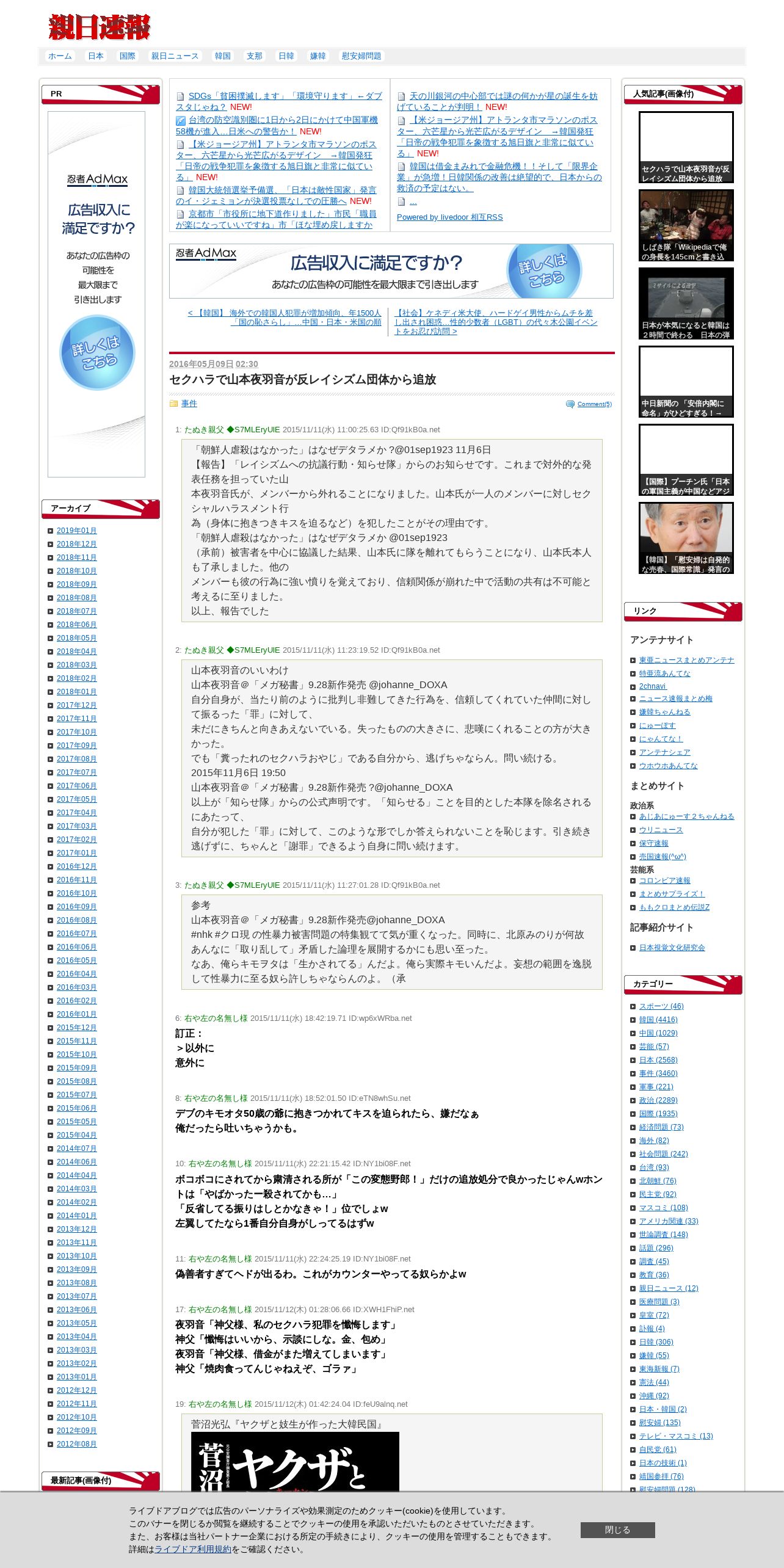Click the document icon beside 天の川銀河 headline
The height and width of the screenshot is (1568, 784).
point(401,96)
